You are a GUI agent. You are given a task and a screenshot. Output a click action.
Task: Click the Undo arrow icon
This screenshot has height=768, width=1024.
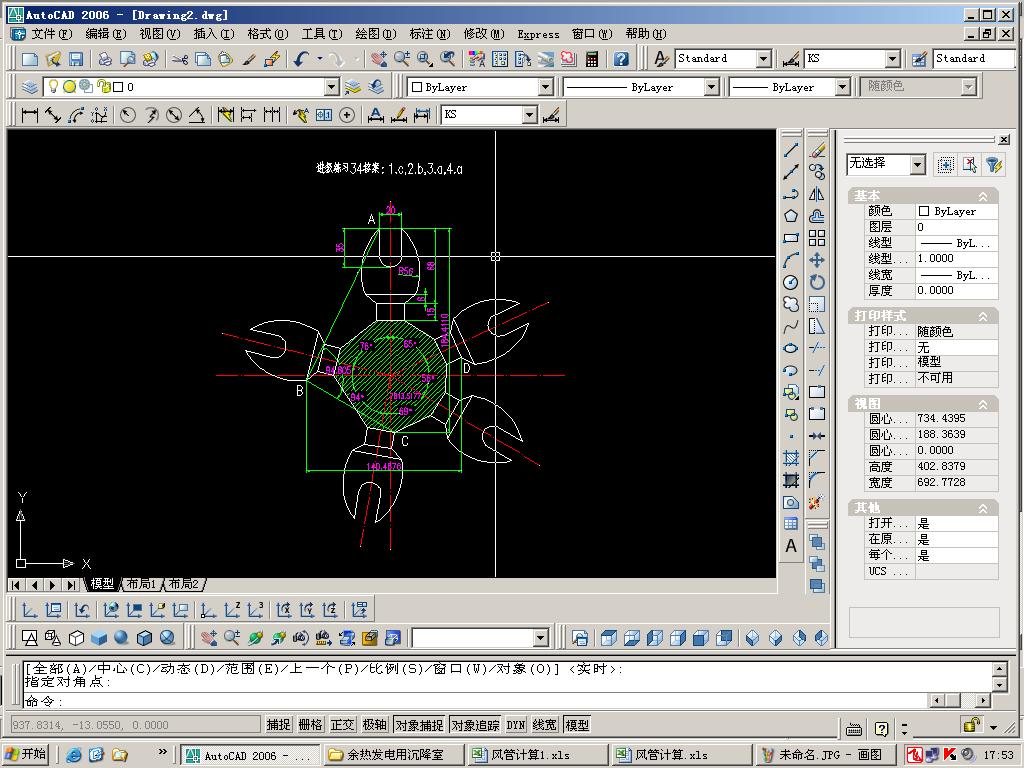coord(301,59)
